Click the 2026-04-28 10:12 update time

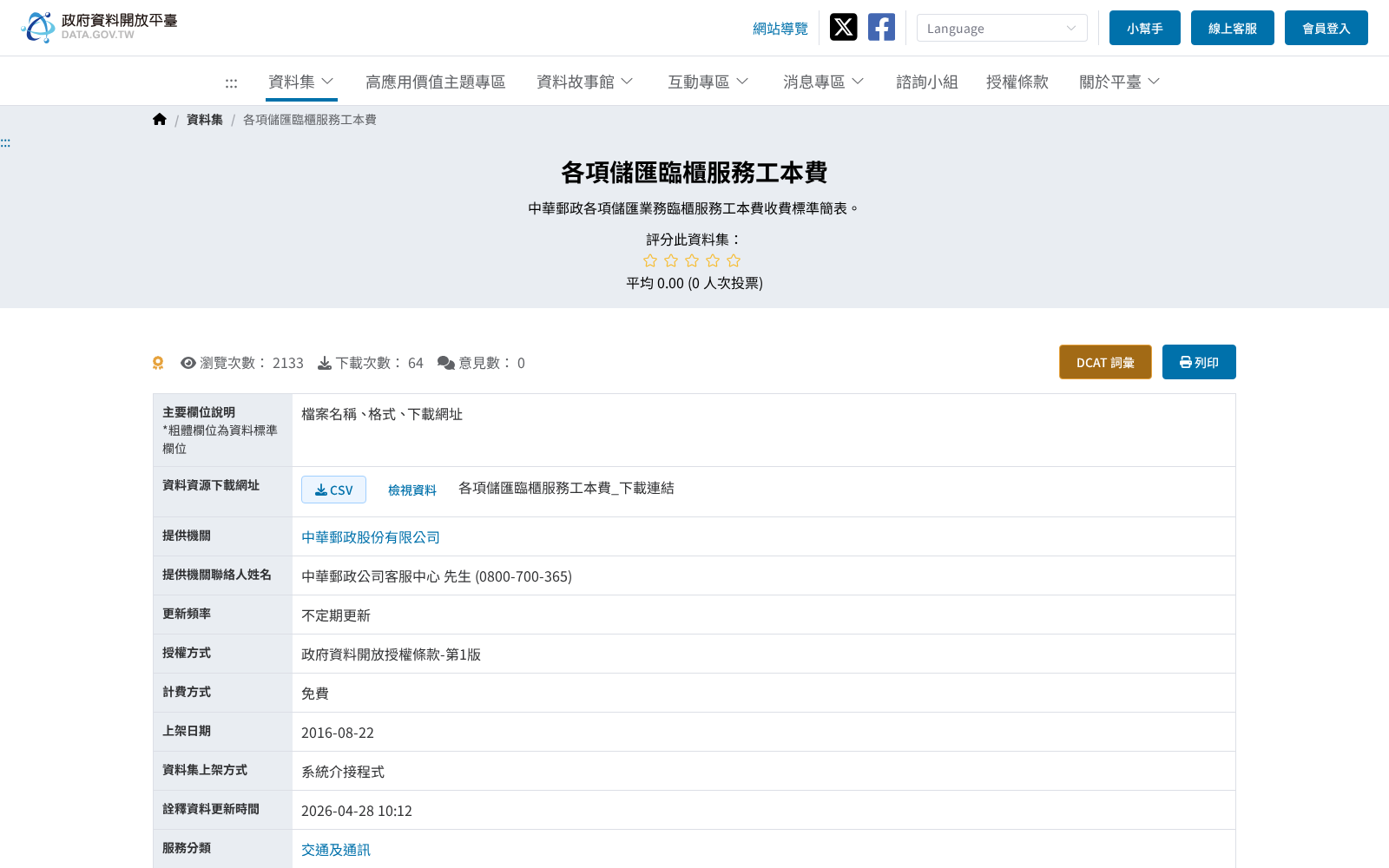tap(357, 811)
